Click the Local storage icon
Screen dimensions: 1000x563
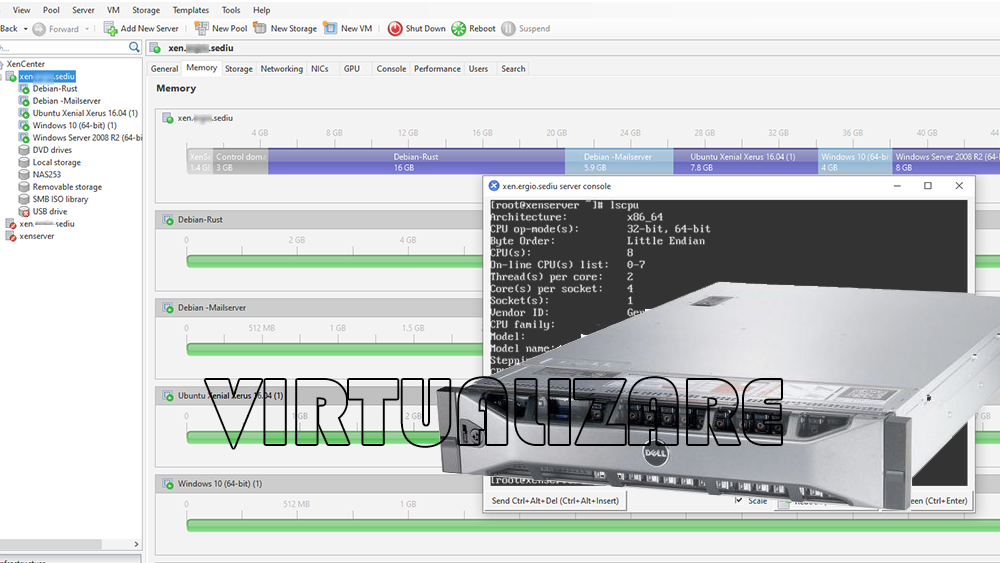pos(24,162)
